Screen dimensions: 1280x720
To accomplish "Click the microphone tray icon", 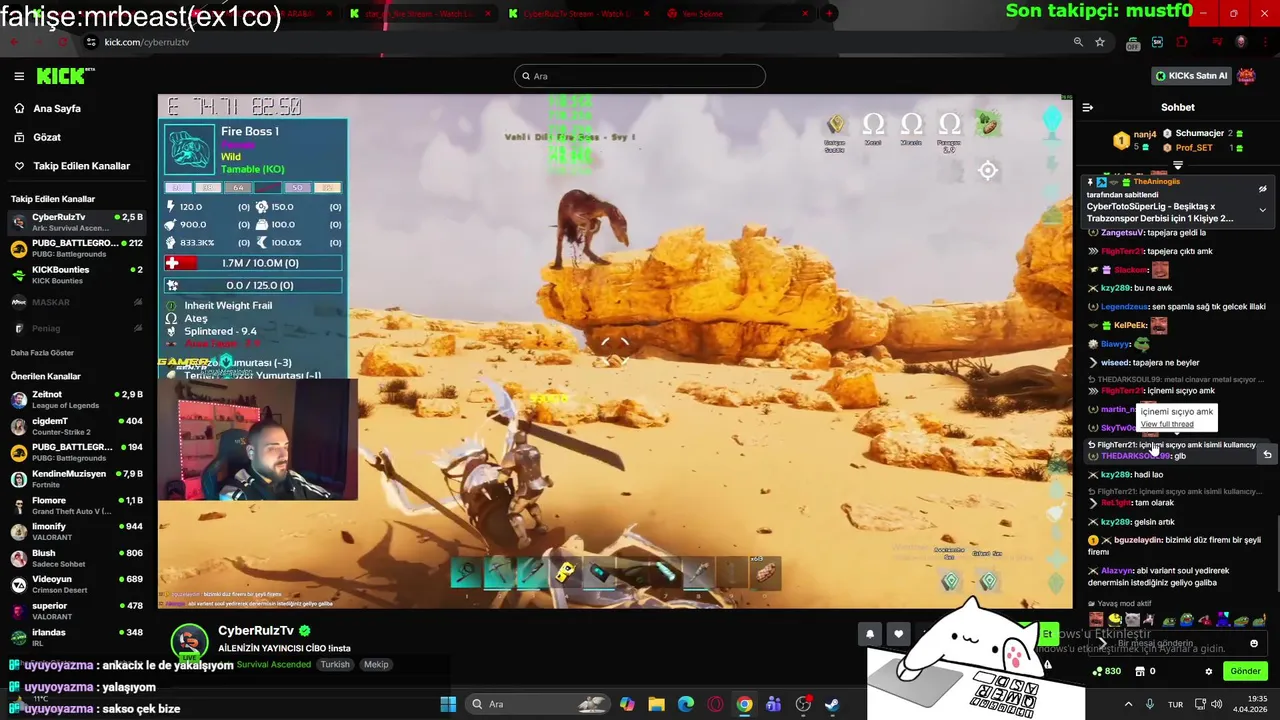I will (x=1150, y=704).
